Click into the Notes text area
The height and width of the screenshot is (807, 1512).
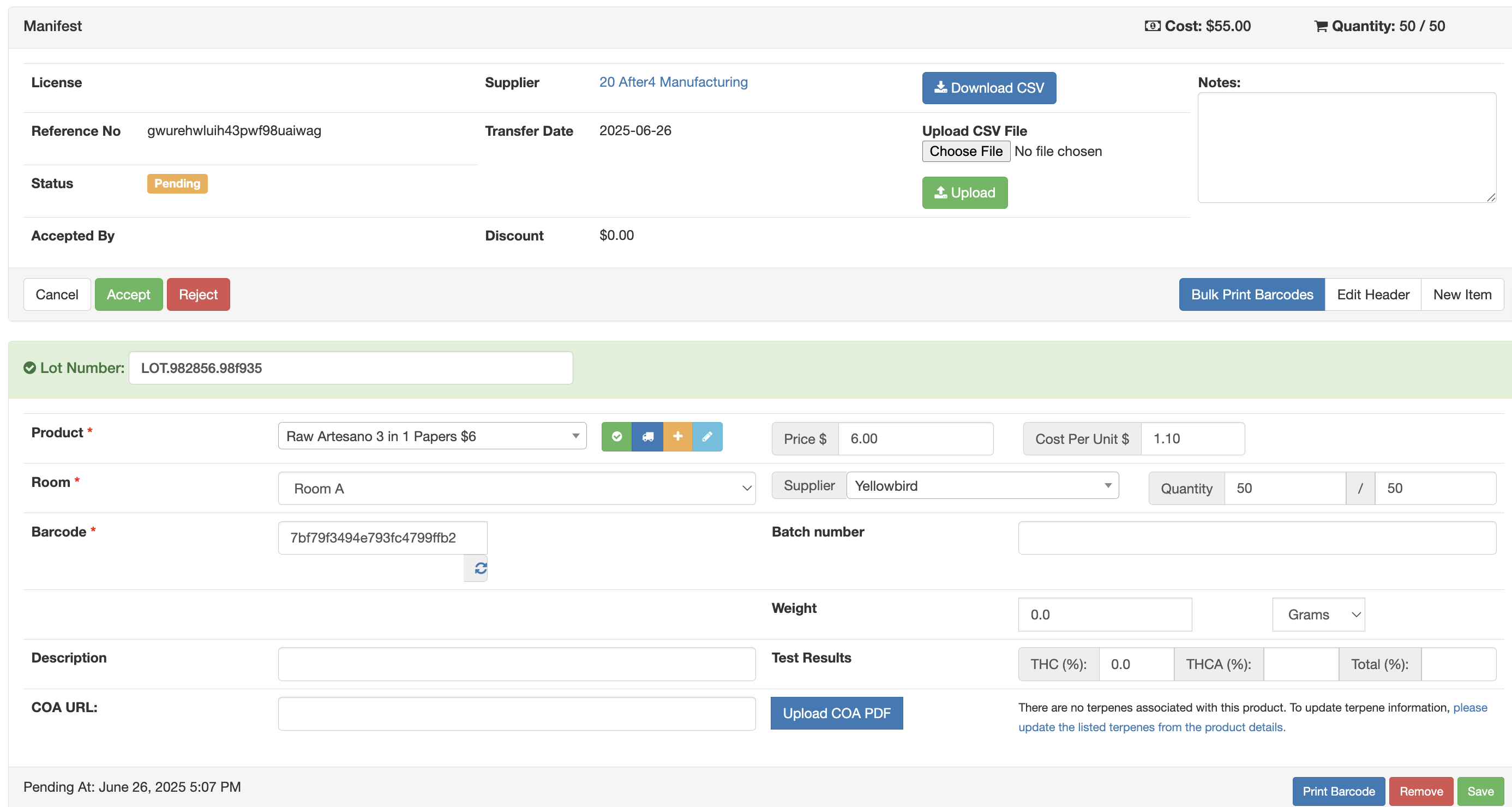tap(1347, 147)
